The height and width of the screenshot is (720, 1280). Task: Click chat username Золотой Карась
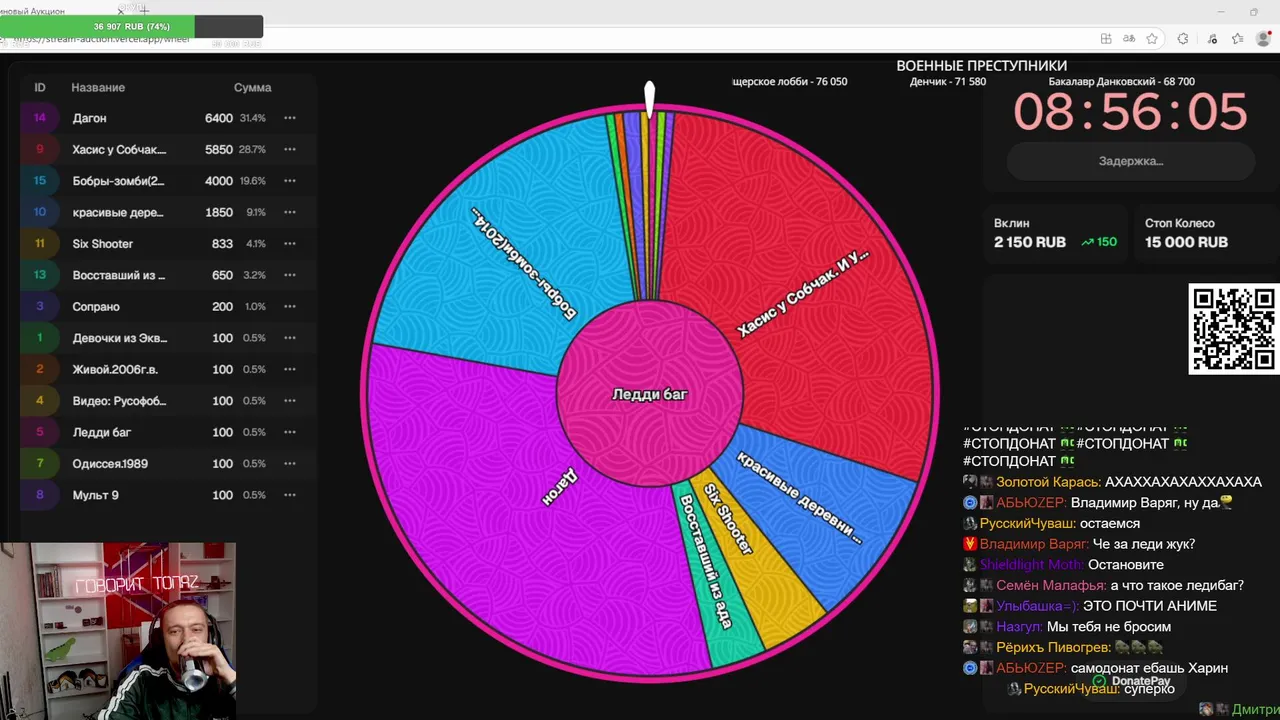(x=1046, y=482)
